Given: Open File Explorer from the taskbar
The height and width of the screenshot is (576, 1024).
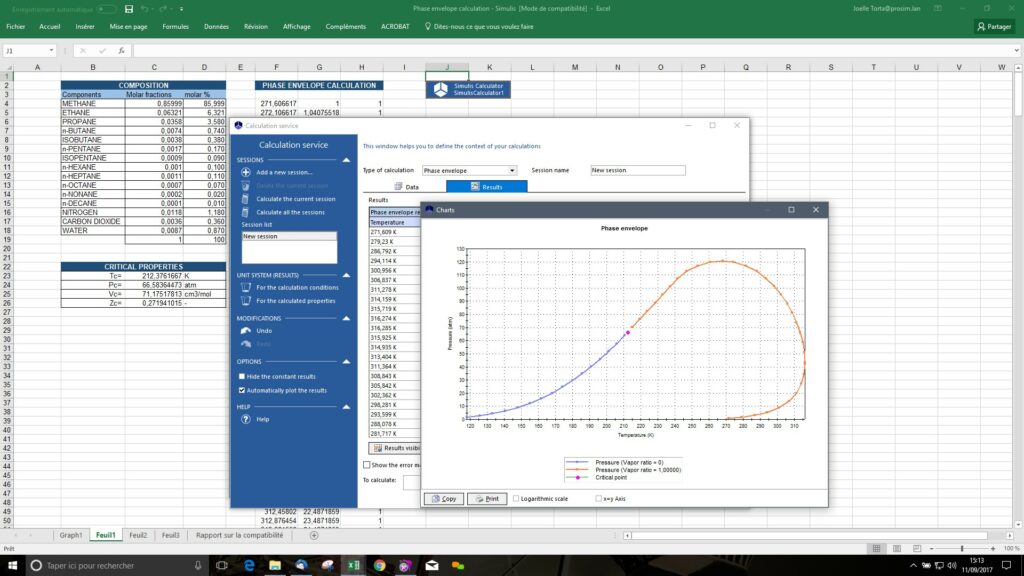Looking at the screenshot, I should tap(275, 566).
